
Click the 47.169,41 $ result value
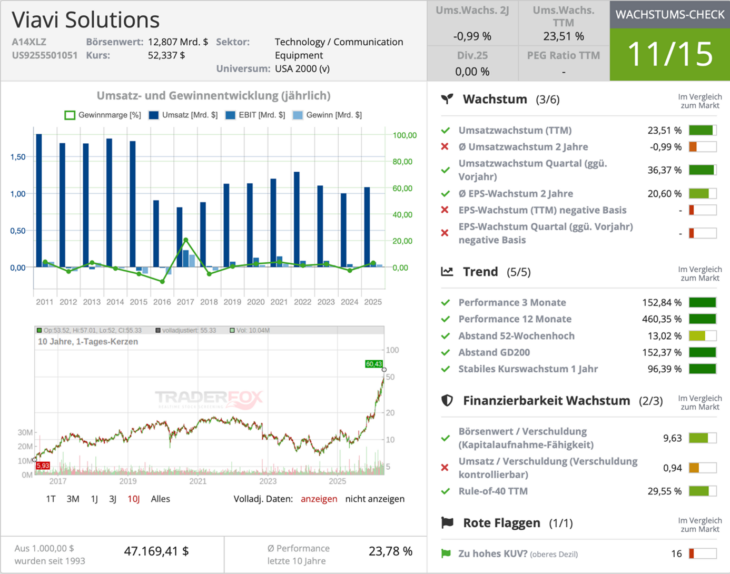click(x=156, y=551)
